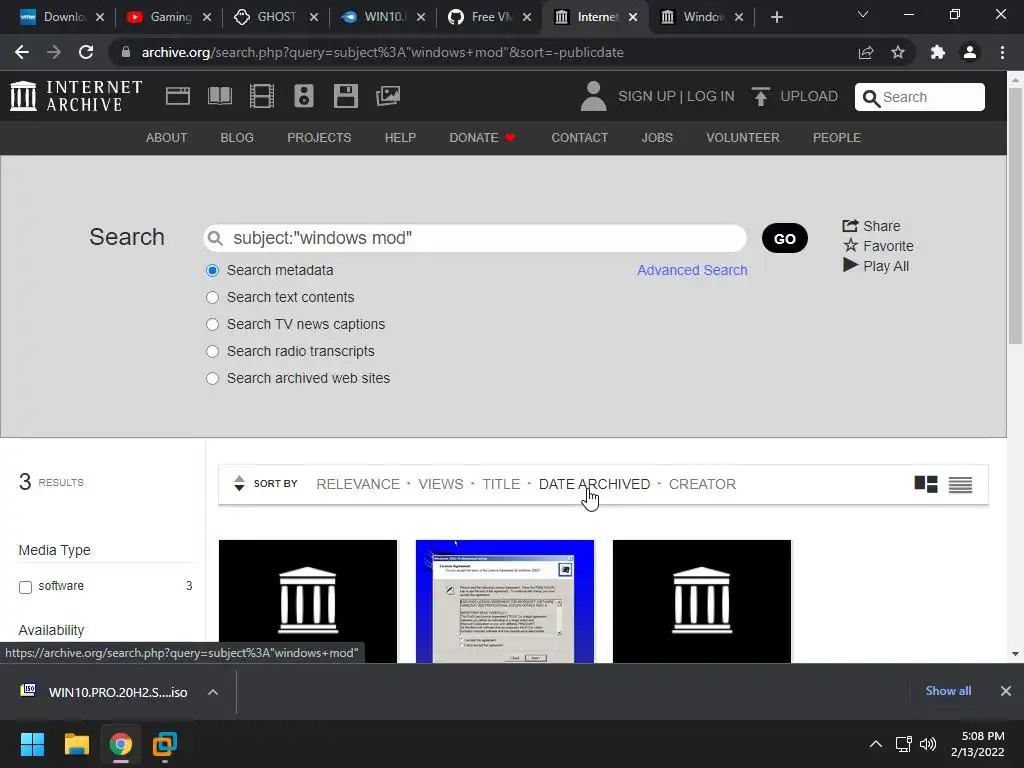Bookmark this page with star icon
This screenshot has height=768, width=1024.
pyautogui.click(x=898, y=52)
